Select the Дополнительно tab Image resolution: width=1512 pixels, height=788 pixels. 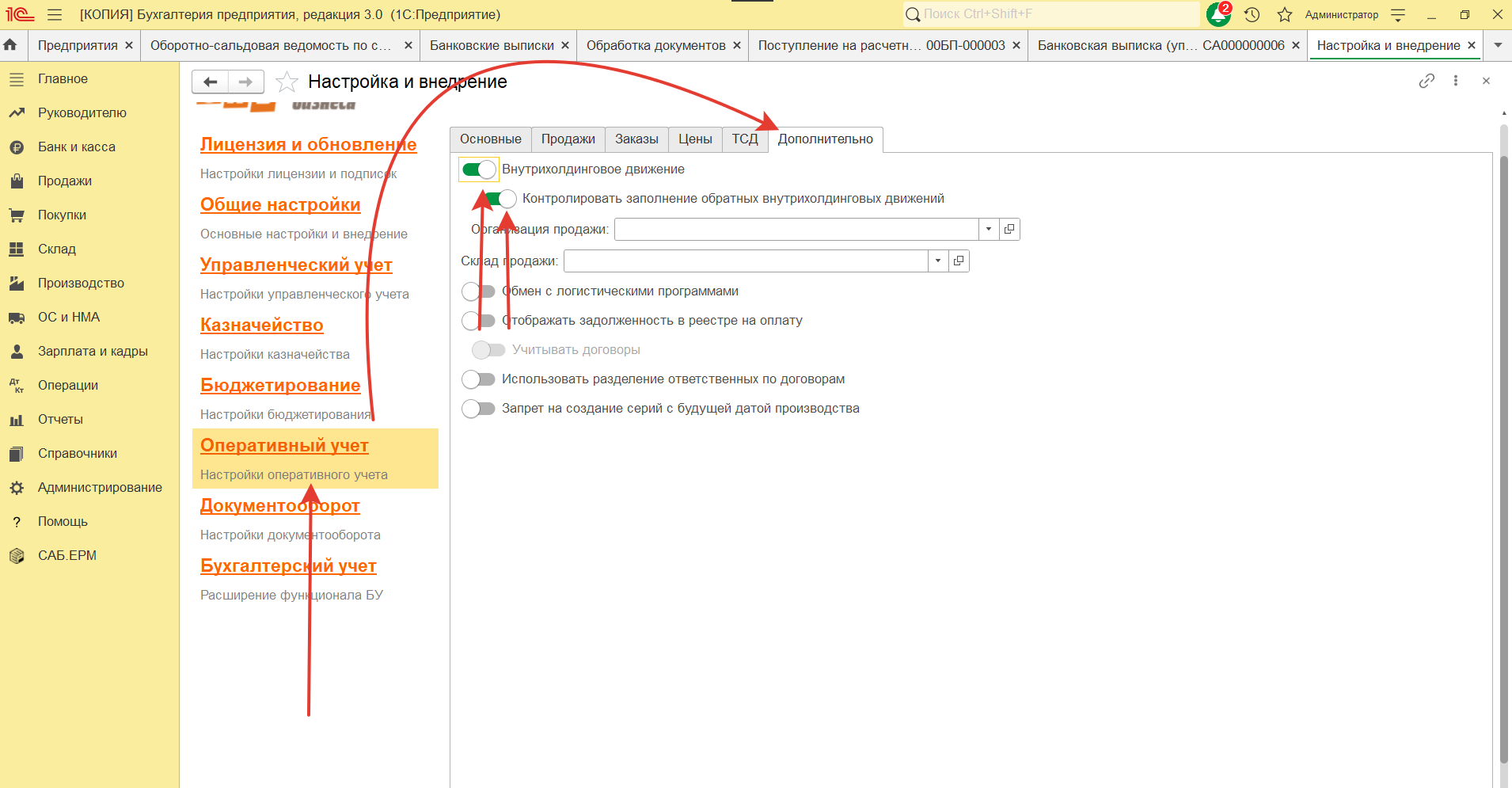pyautogui.click(x=826, y=139)
